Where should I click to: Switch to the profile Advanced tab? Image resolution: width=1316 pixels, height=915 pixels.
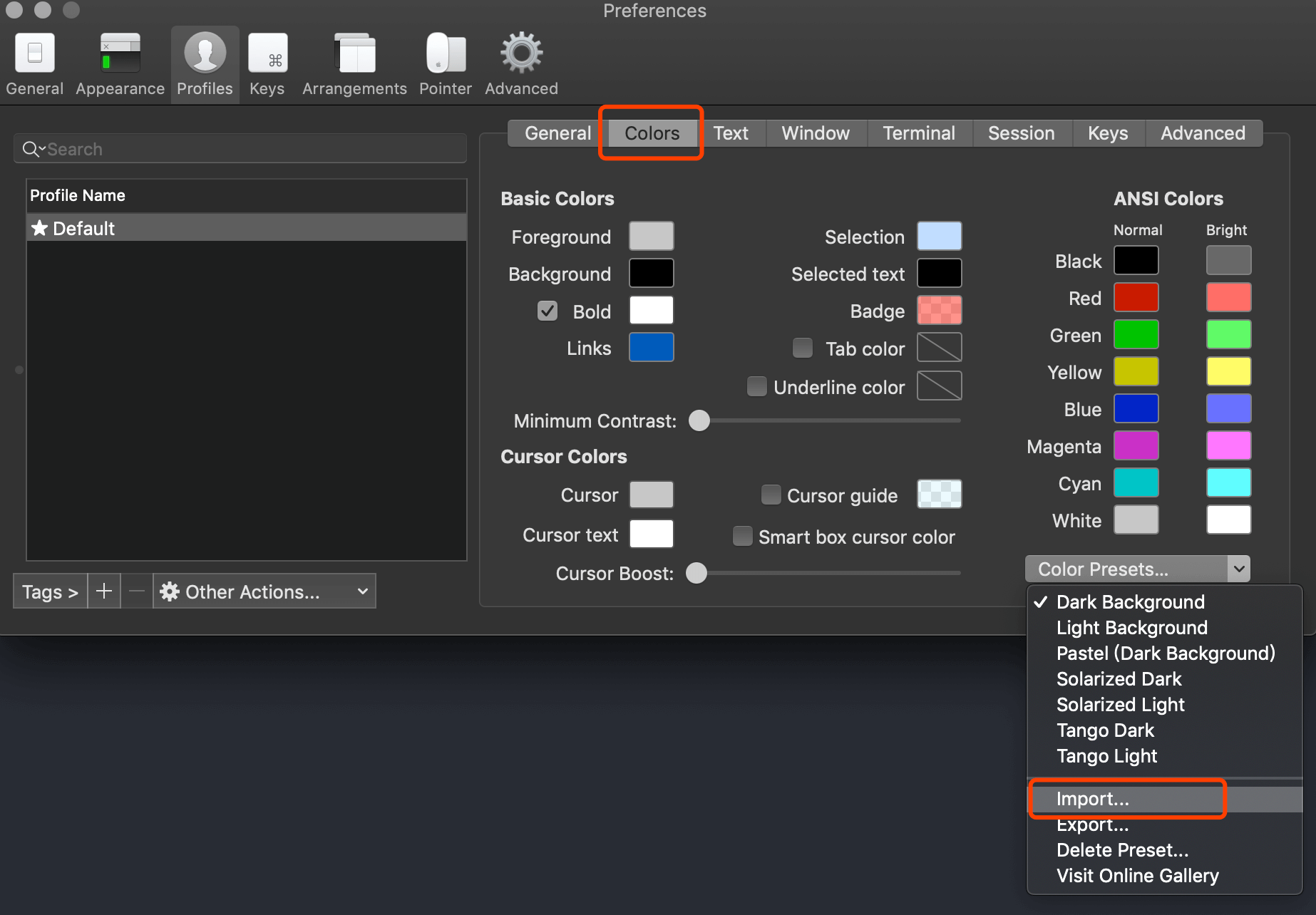tap(1203, 133)
